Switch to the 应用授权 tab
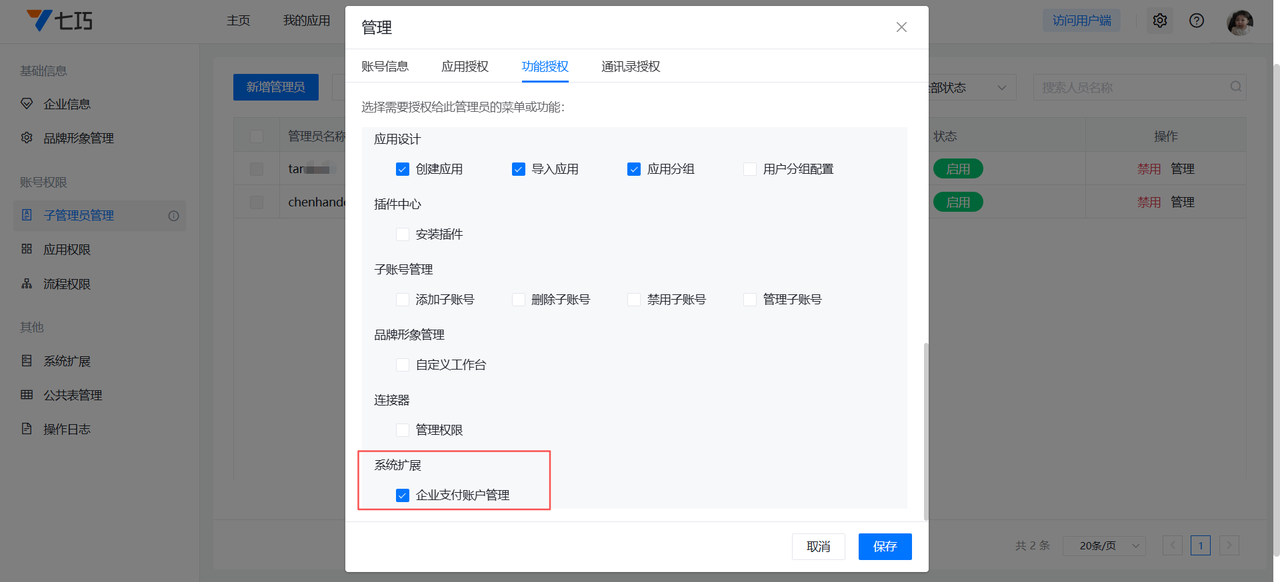 465,66
